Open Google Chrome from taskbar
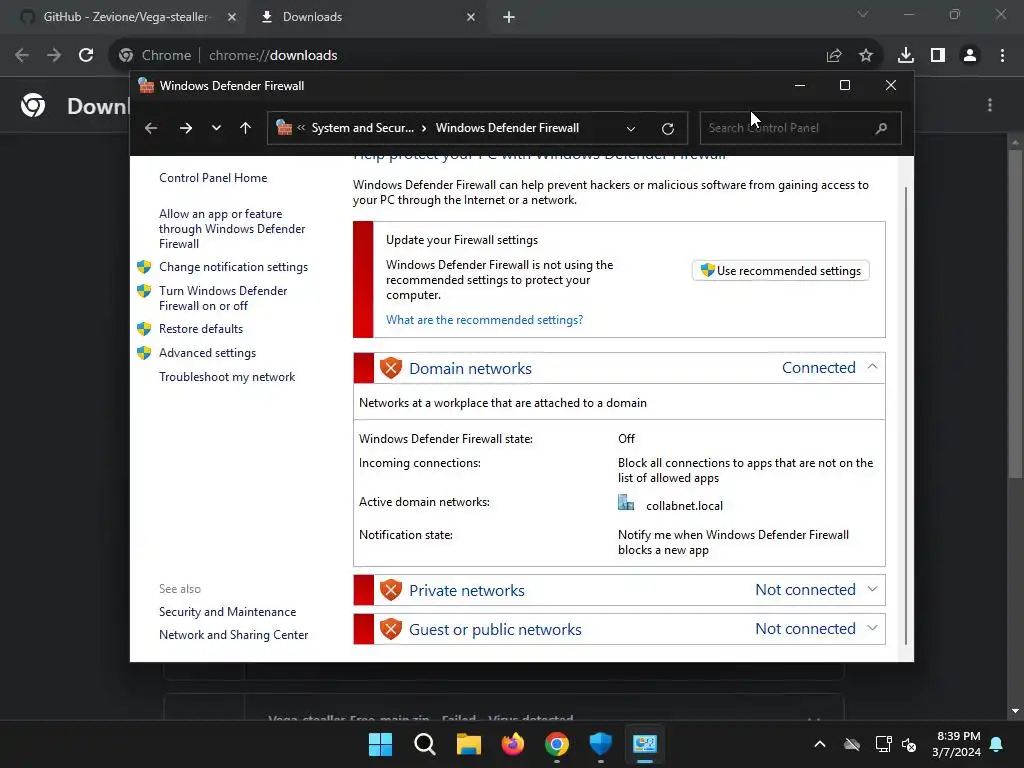The image size is (1024, 768). point(556,744)
